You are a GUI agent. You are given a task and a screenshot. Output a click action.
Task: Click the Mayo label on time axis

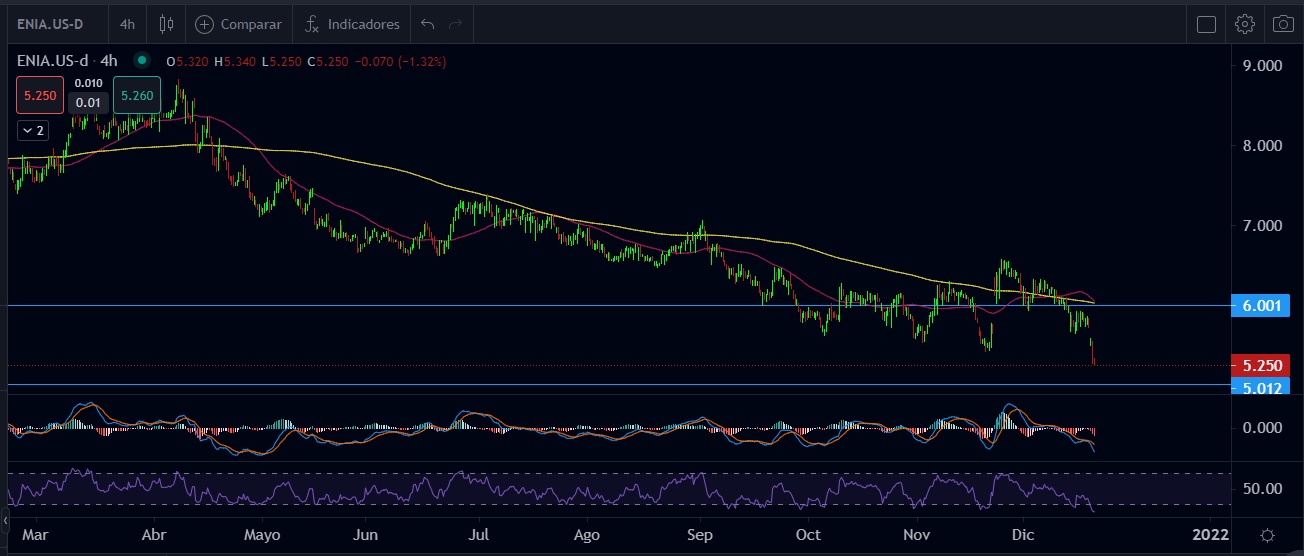261,535
